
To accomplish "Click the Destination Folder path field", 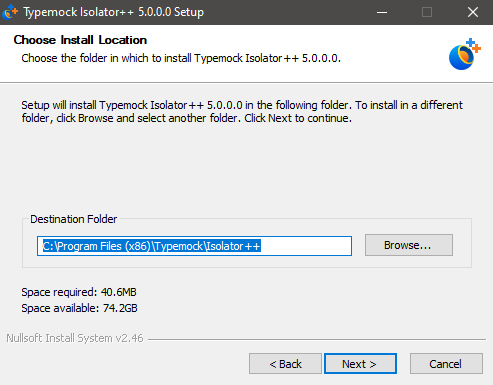I will coord(194,246).
